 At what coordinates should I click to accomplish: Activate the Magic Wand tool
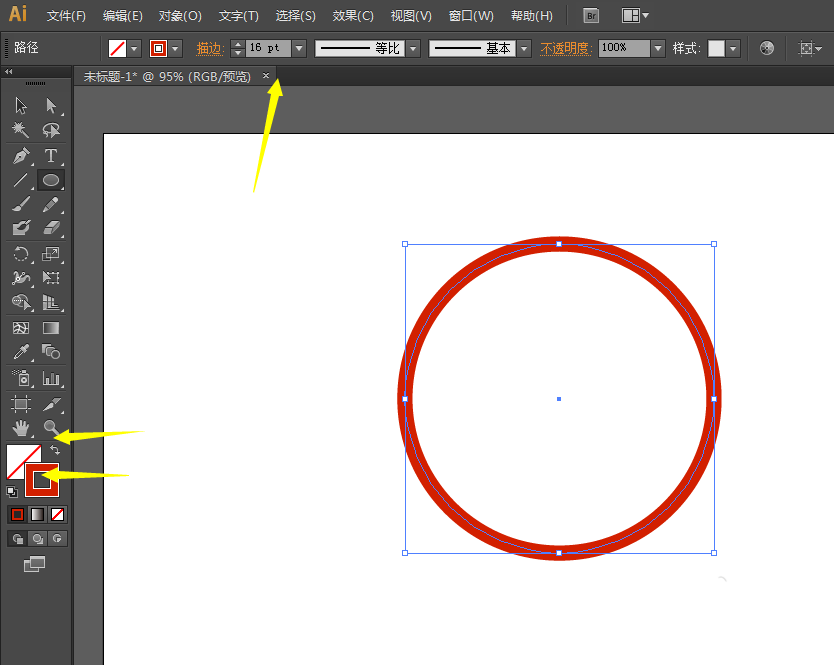(21, 129)
